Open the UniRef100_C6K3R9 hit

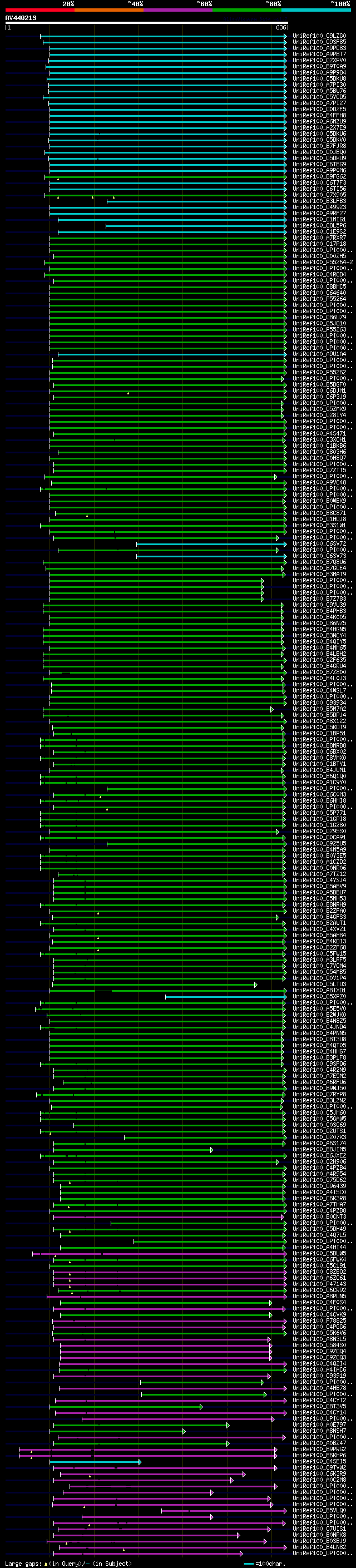coord(319,1473)
